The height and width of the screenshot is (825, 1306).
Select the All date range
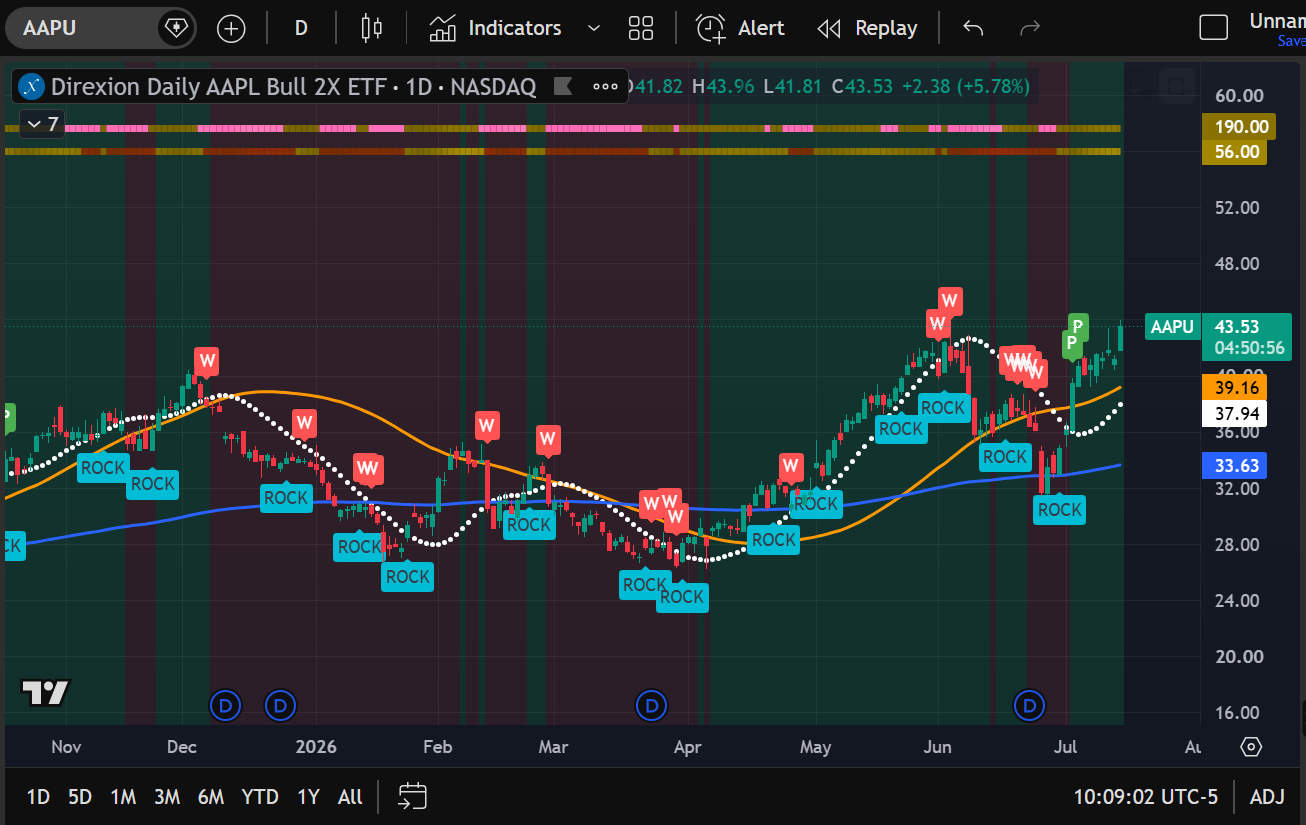350,797
